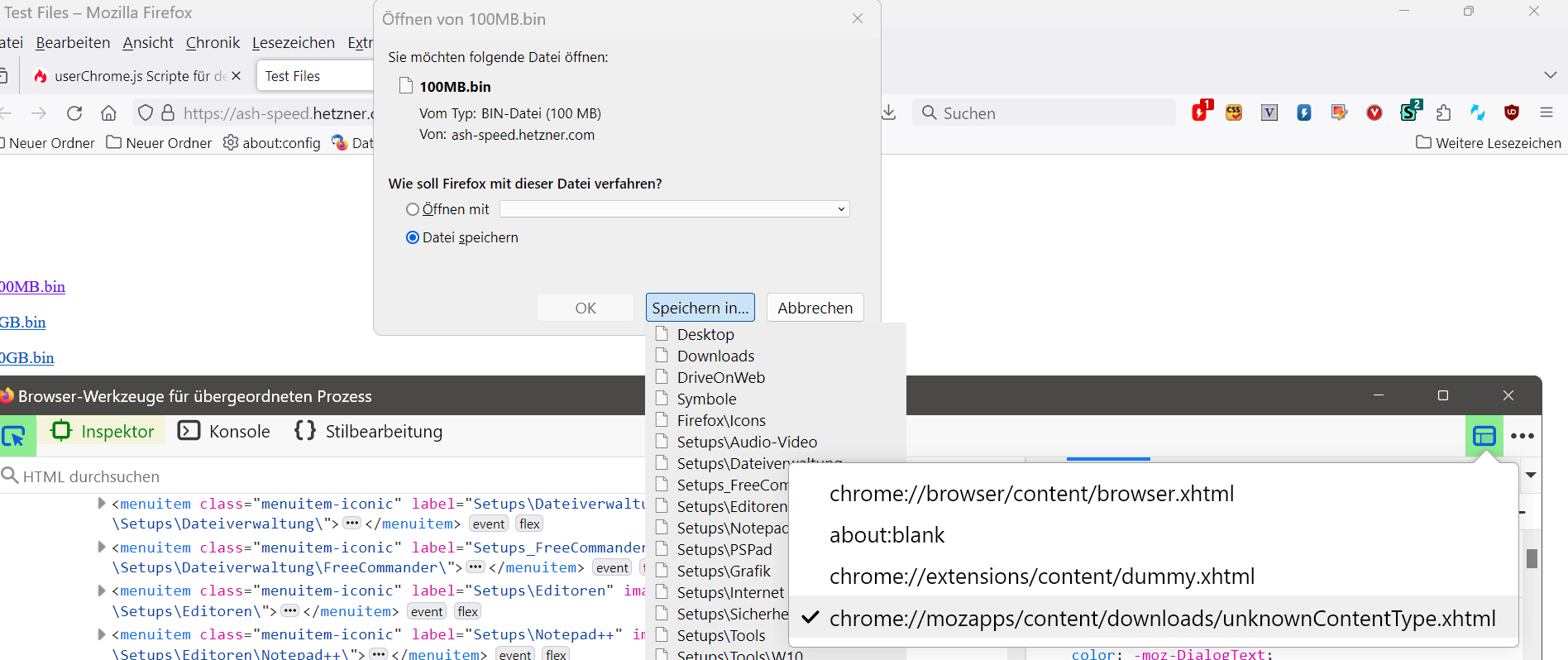Switch to the Konsole tab

pos(224,431)
